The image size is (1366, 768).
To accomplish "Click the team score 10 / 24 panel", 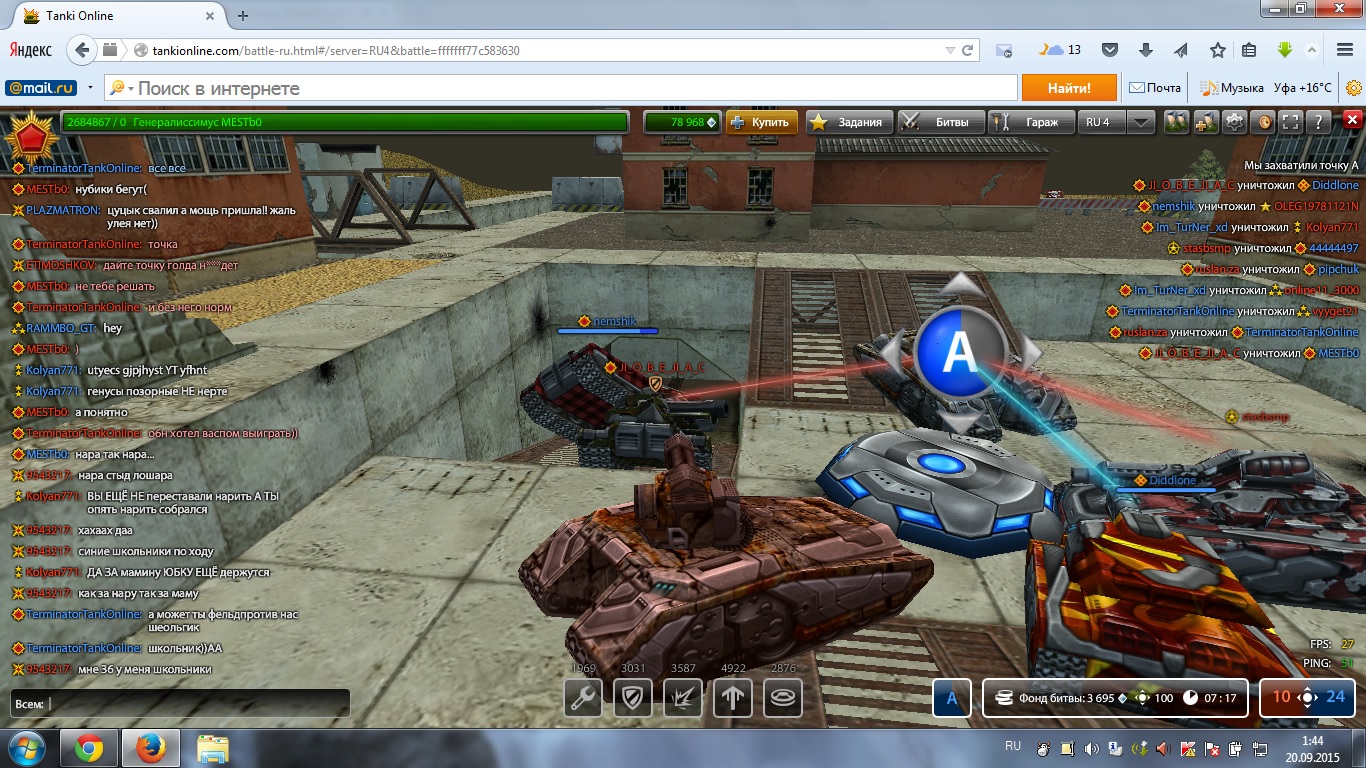I will (x=1307, y=697).
